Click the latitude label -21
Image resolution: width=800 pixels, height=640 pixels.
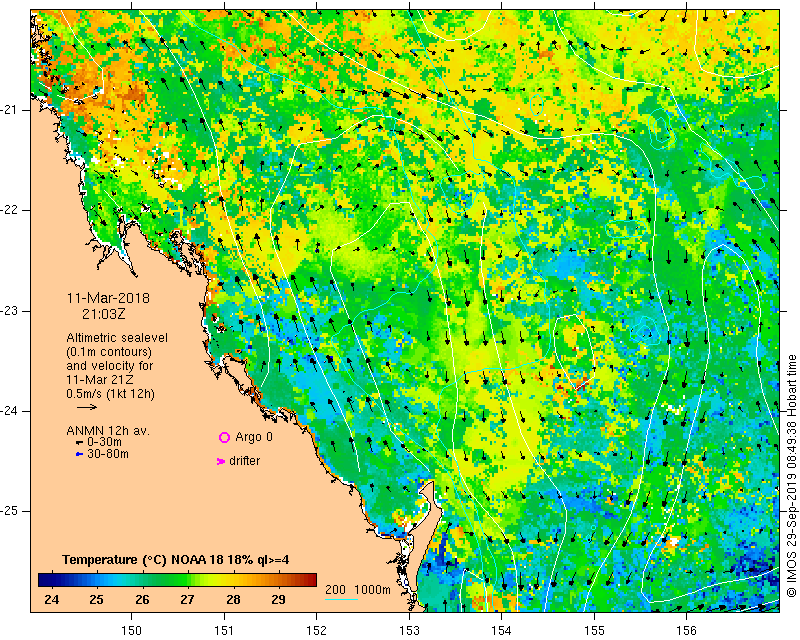coord(9,110)
